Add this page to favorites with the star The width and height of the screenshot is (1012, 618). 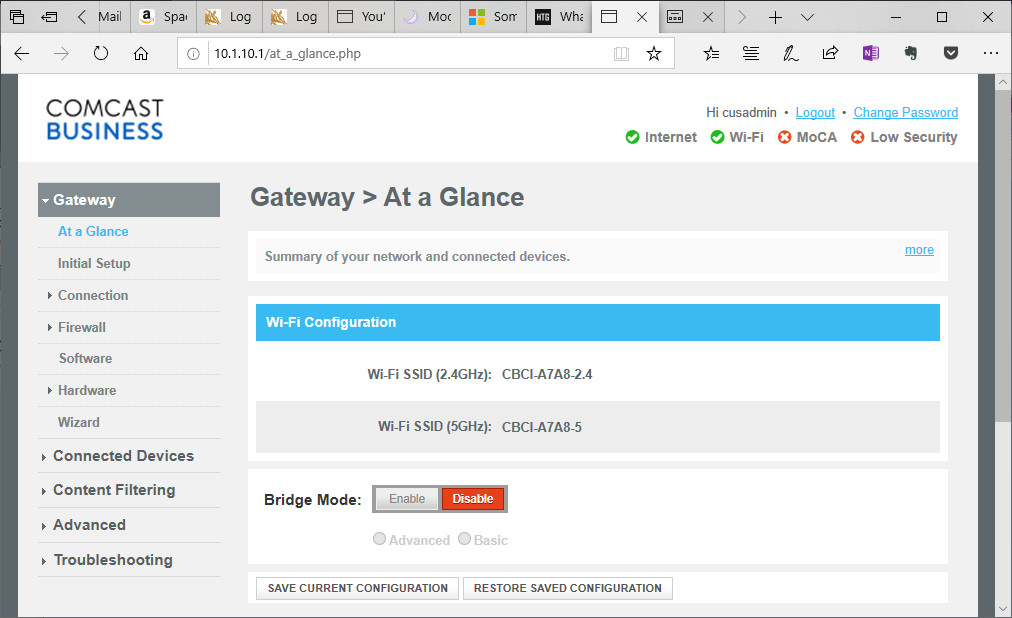tap(654, 54)
